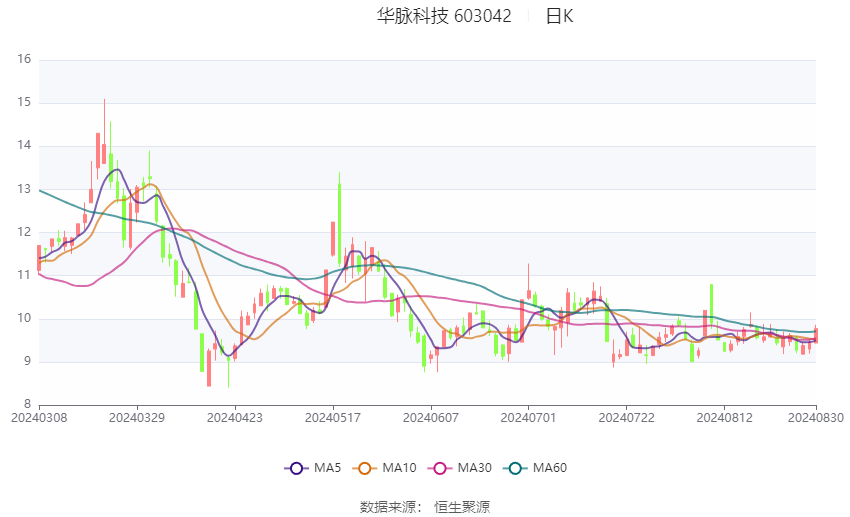Click the x-axis date 20240308
This screenshot has width=850, height=517.
point(39,418)
